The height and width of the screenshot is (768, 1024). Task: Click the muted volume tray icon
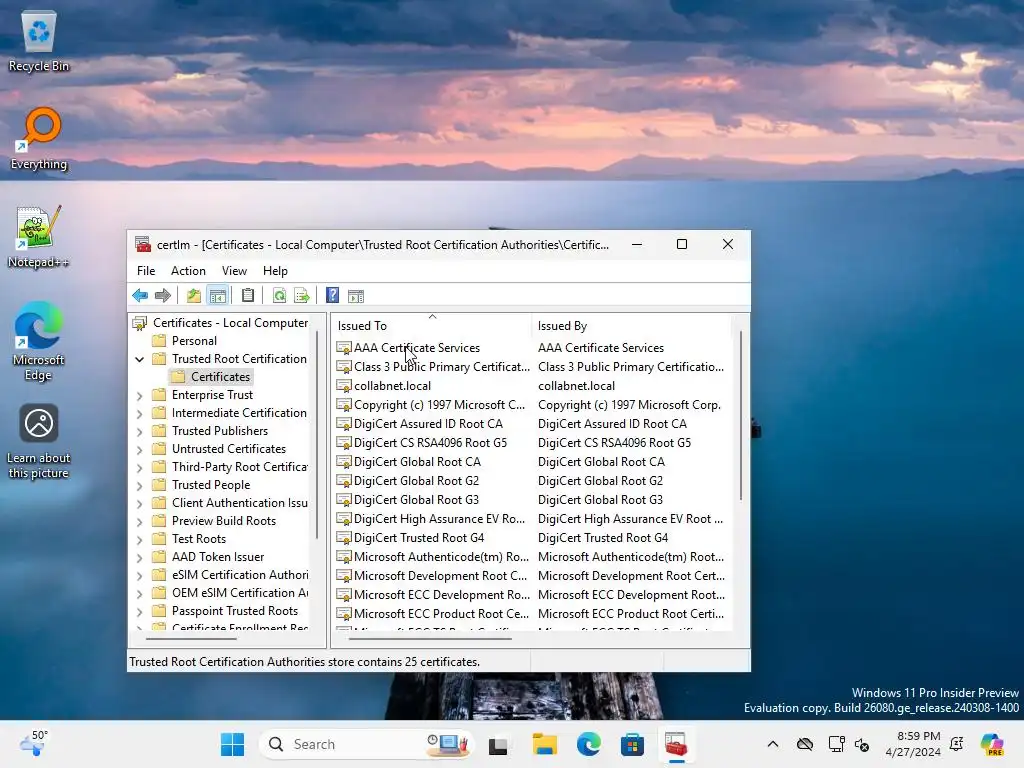(862, 744)
